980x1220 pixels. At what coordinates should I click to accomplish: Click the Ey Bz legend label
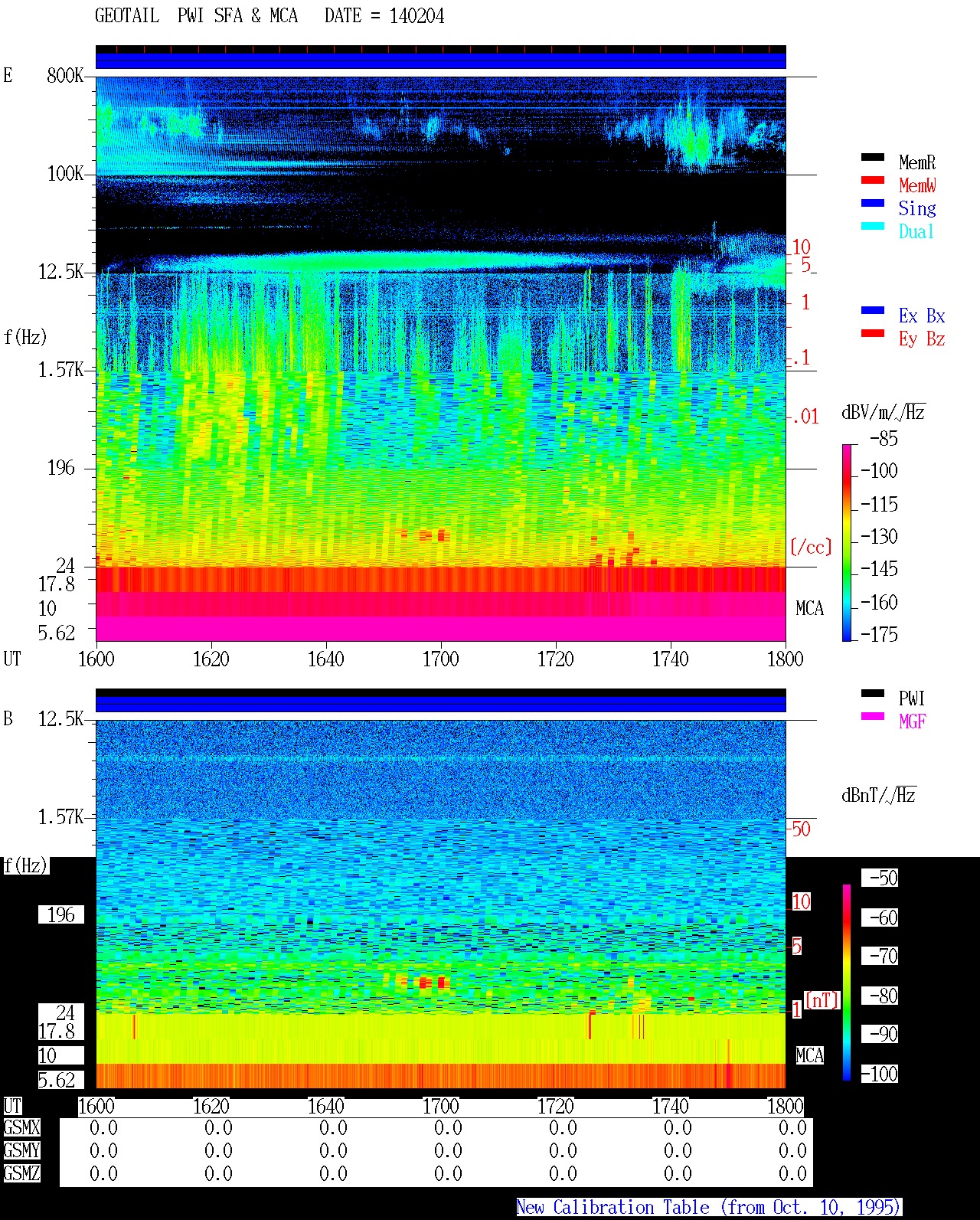click(922, 339)
